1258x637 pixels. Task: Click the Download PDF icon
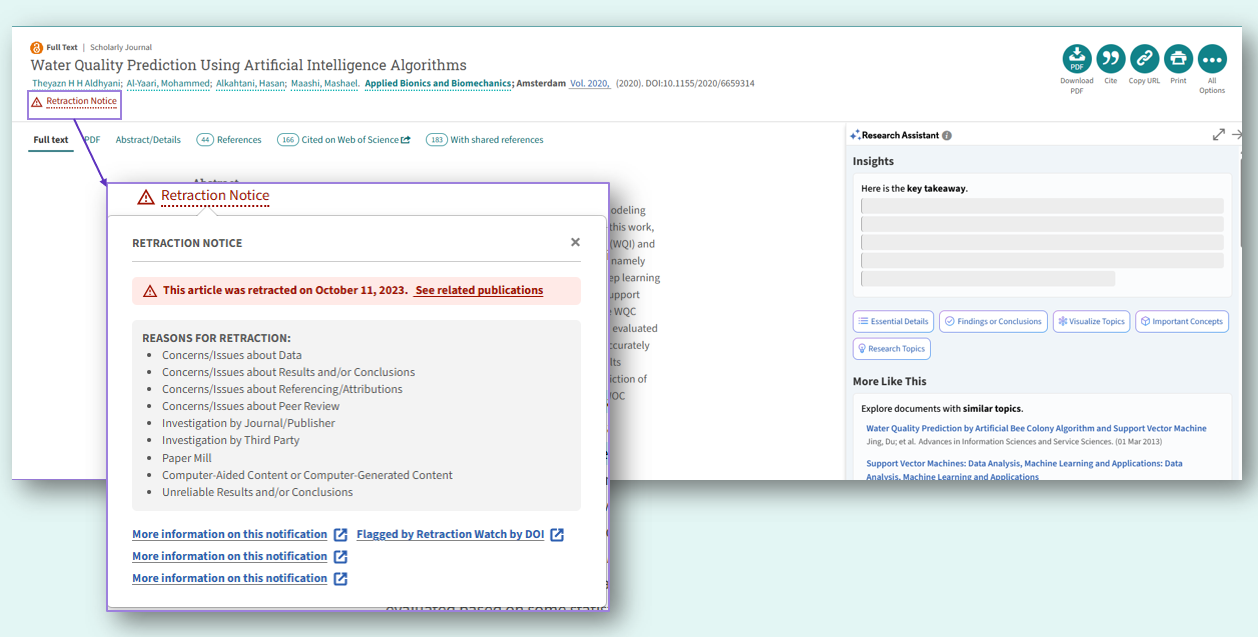(1077, 59)
